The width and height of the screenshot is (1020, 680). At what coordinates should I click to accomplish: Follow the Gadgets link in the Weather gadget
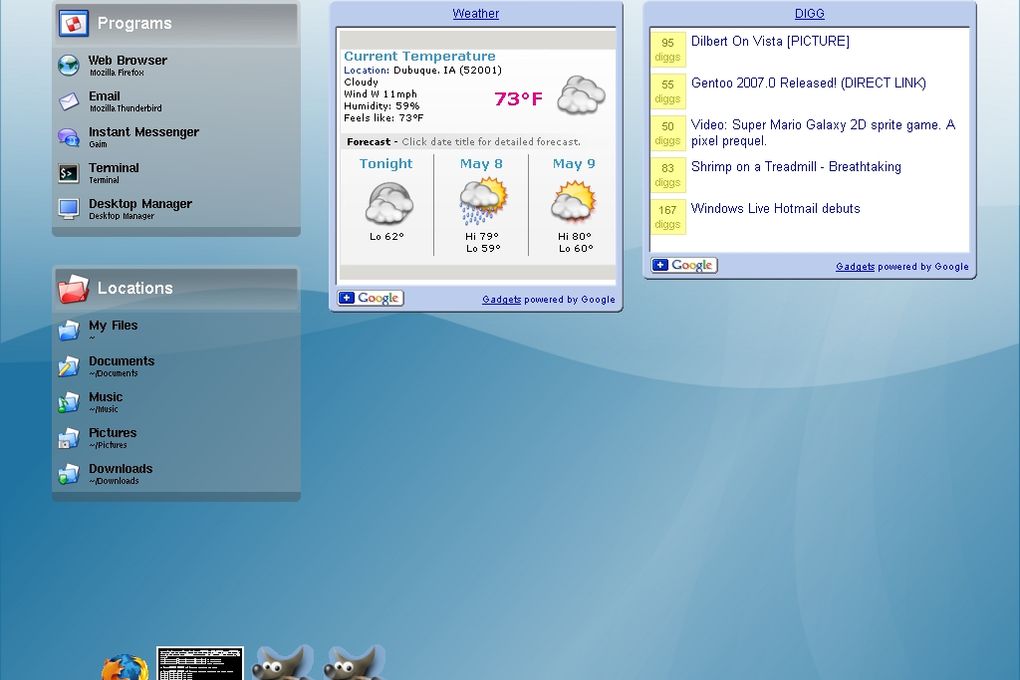(x=502, y=299)
